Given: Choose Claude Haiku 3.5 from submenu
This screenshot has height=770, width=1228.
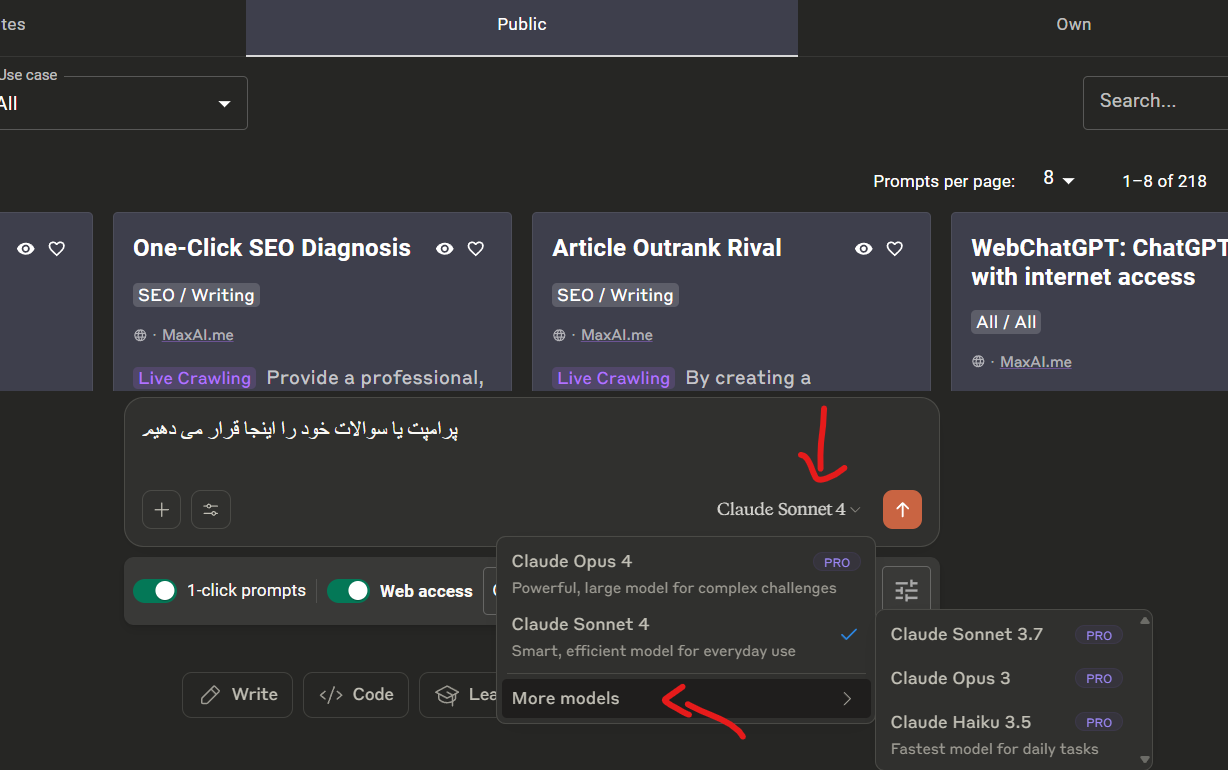Looking at the screenshot, I should pyautogui.click(x=1007, y=734).
